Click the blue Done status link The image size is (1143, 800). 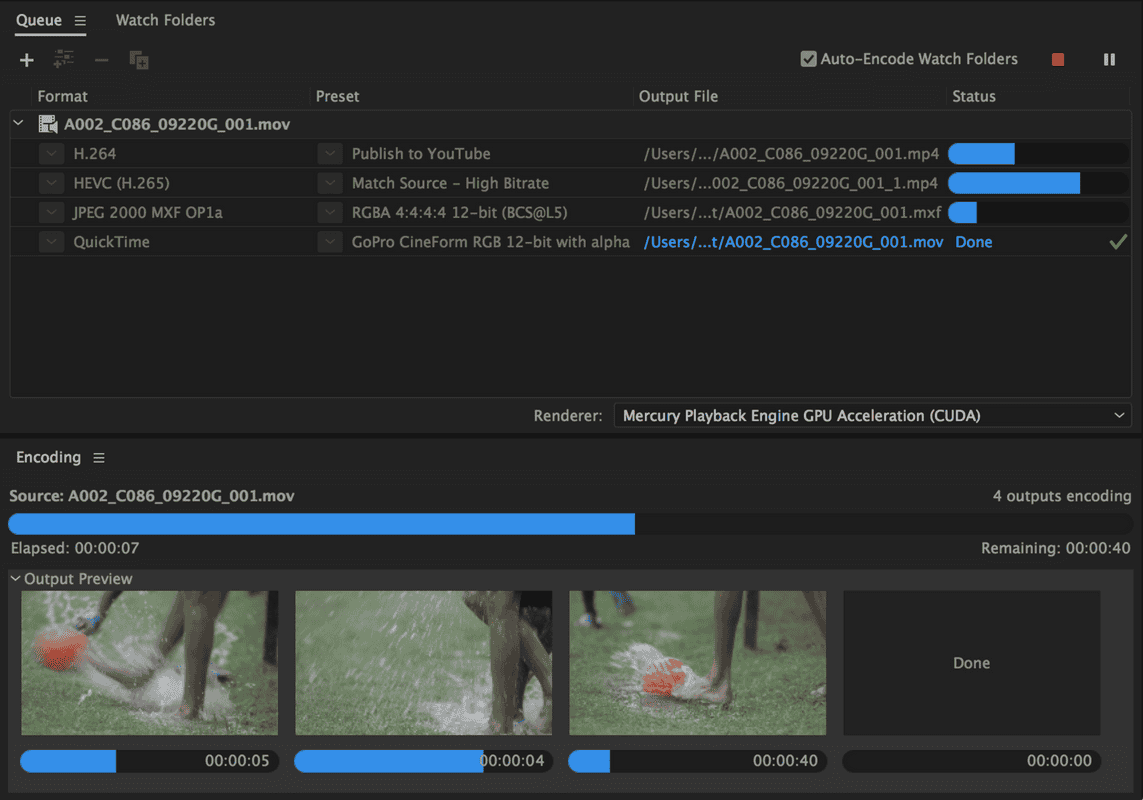point(974,242)
